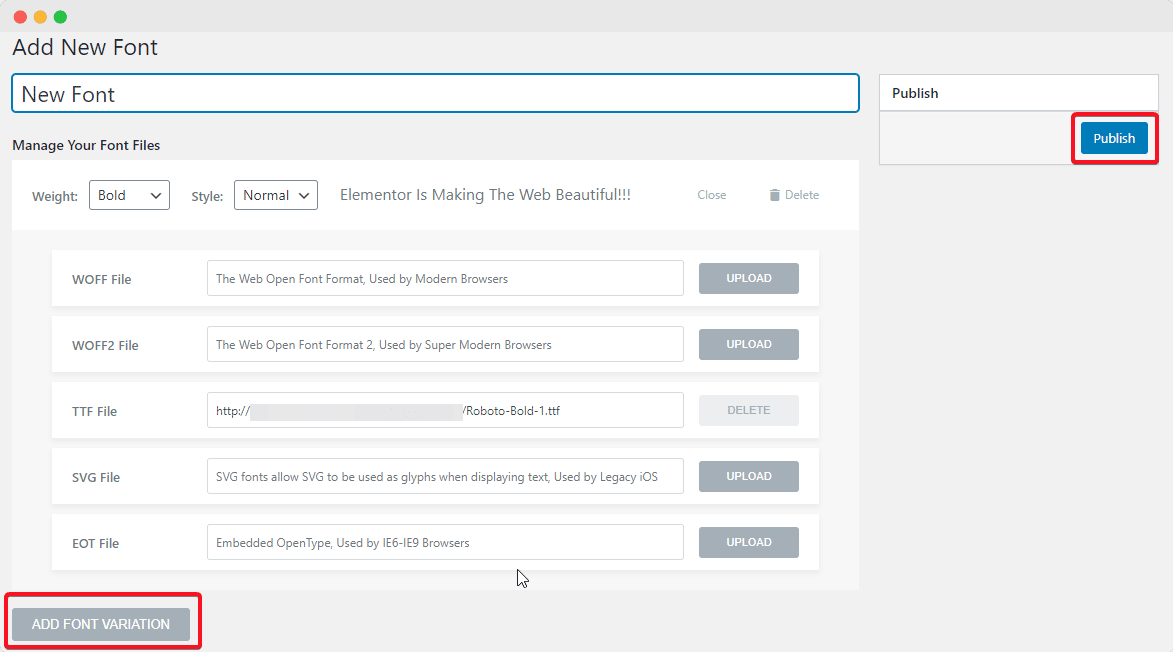Click ADD FONT VARIATION at the bottom

pyautogui.click(x=99, y=622)
